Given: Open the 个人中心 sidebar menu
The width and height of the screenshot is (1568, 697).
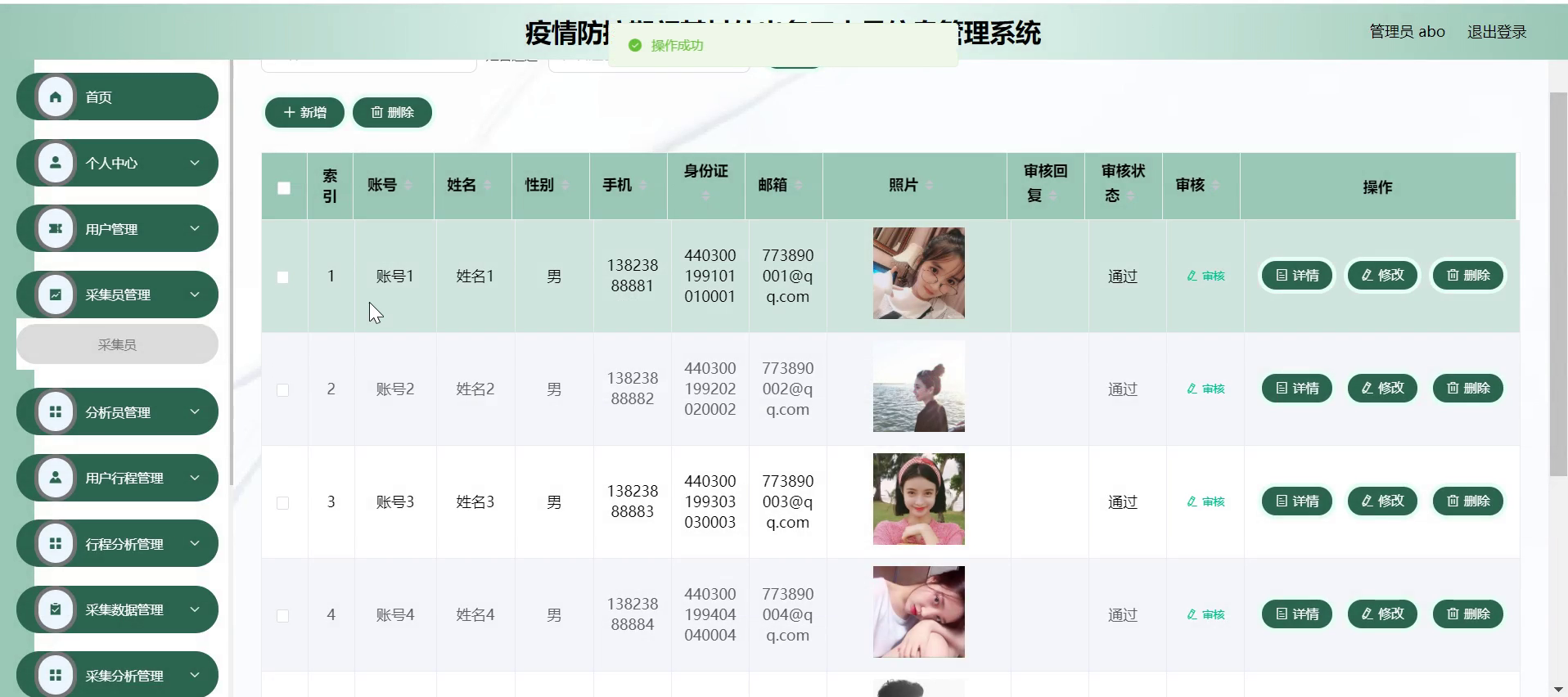Looking at the screenshot, I should (117, 163).
